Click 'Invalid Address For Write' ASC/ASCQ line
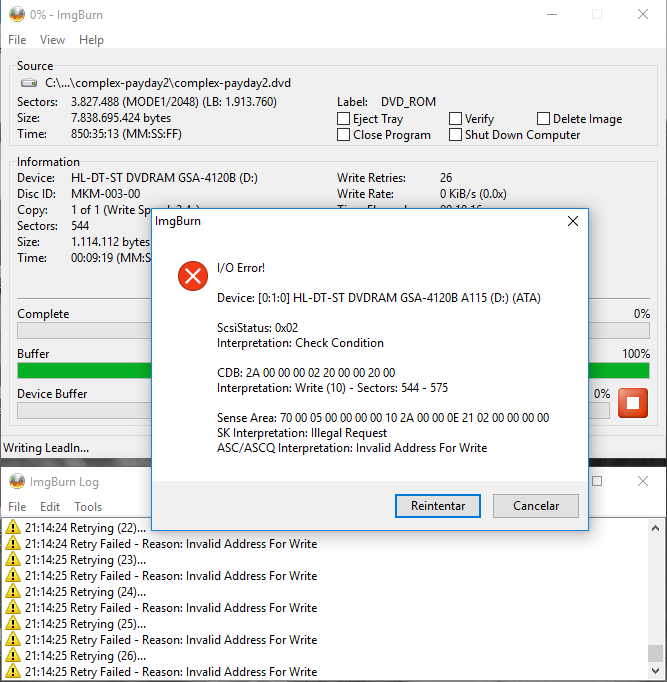The height and width of the screenshot is (682, 667). coord(352,448)
